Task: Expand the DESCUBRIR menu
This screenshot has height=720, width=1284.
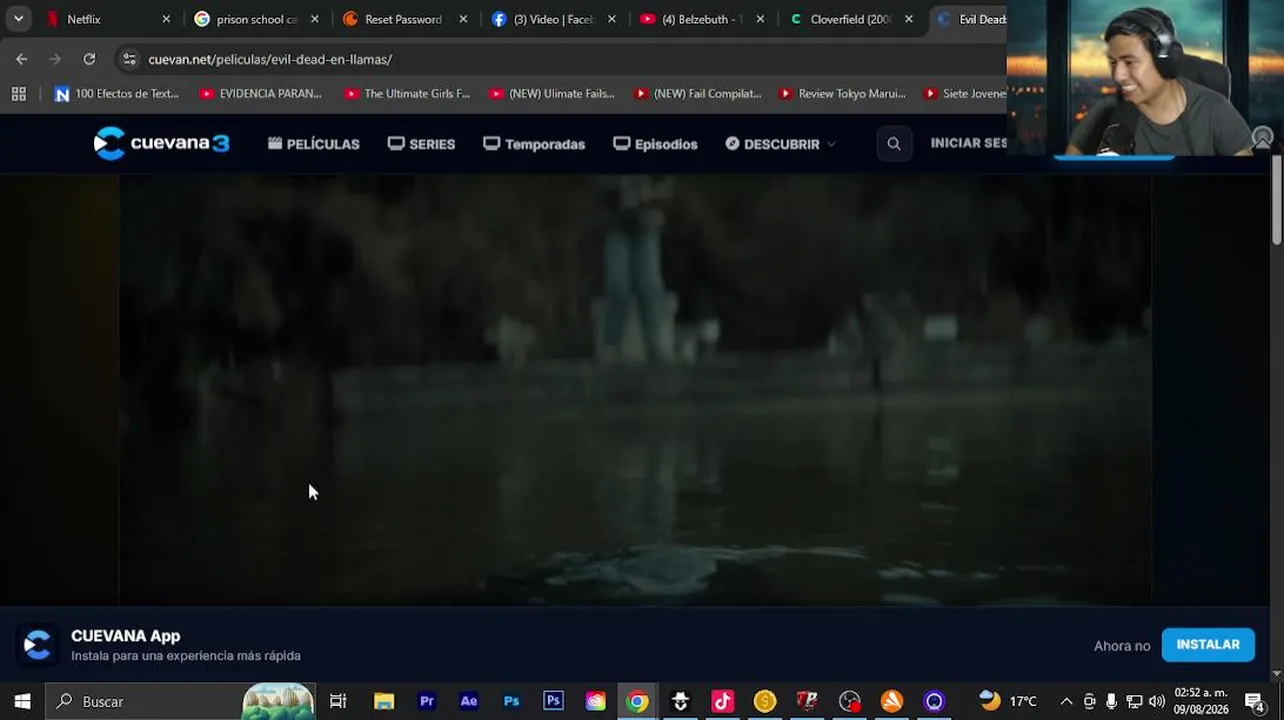Action: pyautogui.click(x=780, y=144)
